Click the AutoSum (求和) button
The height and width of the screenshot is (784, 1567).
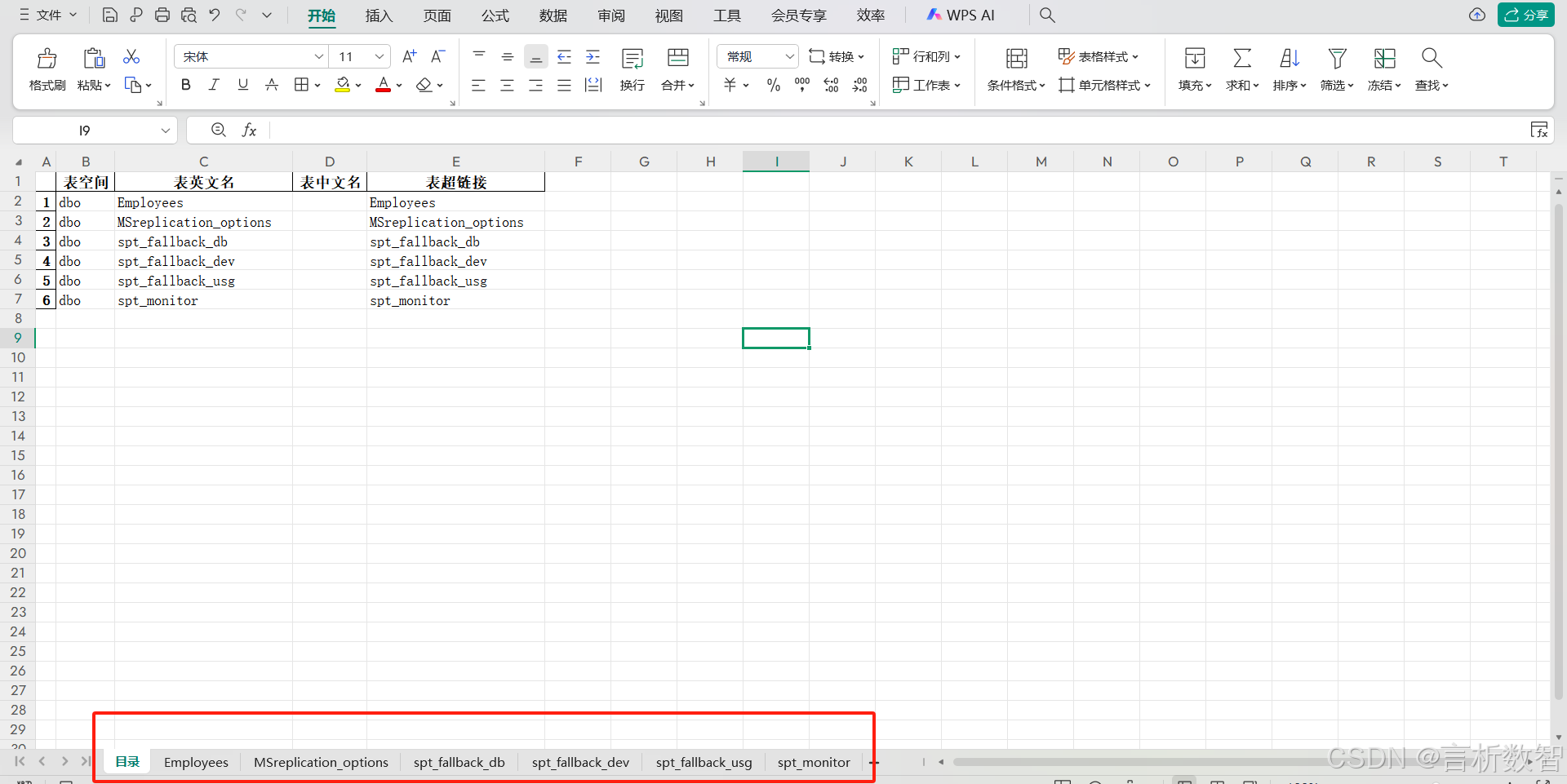coord(1242,69)
